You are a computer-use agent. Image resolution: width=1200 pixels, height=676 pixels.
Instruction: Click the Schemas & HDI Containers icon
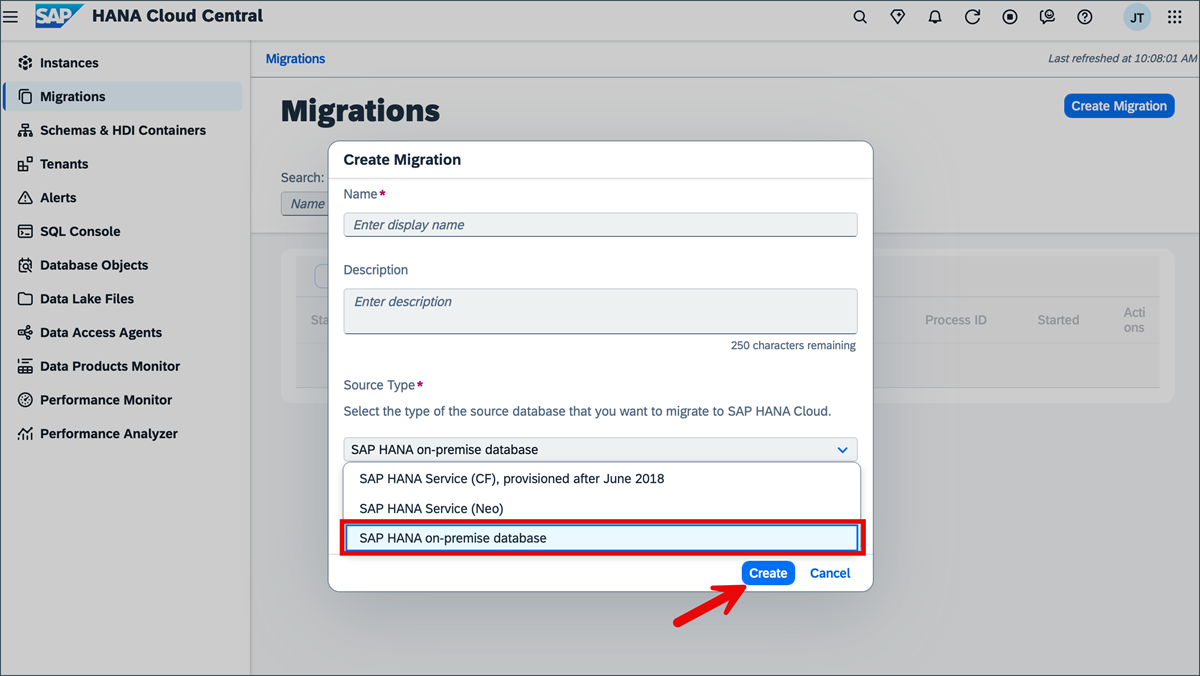tap(25, 130)
